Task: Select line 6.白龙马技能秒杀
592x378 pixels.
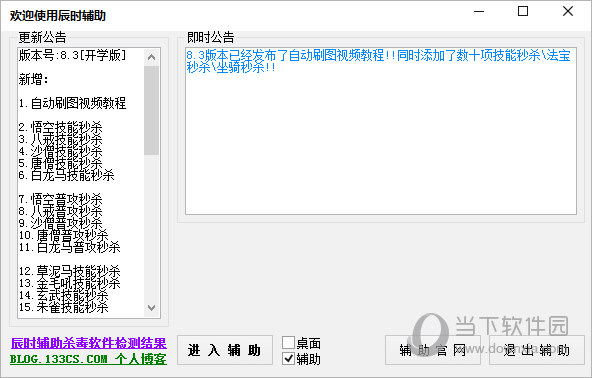Action: (x=66, y=175)
